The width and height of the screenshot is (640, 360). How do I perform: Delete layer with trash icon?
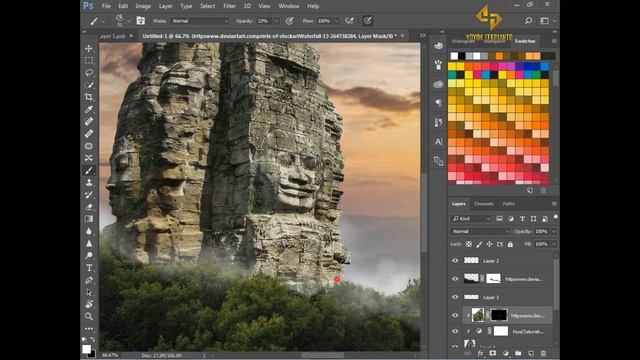click(x=543, y=353)
